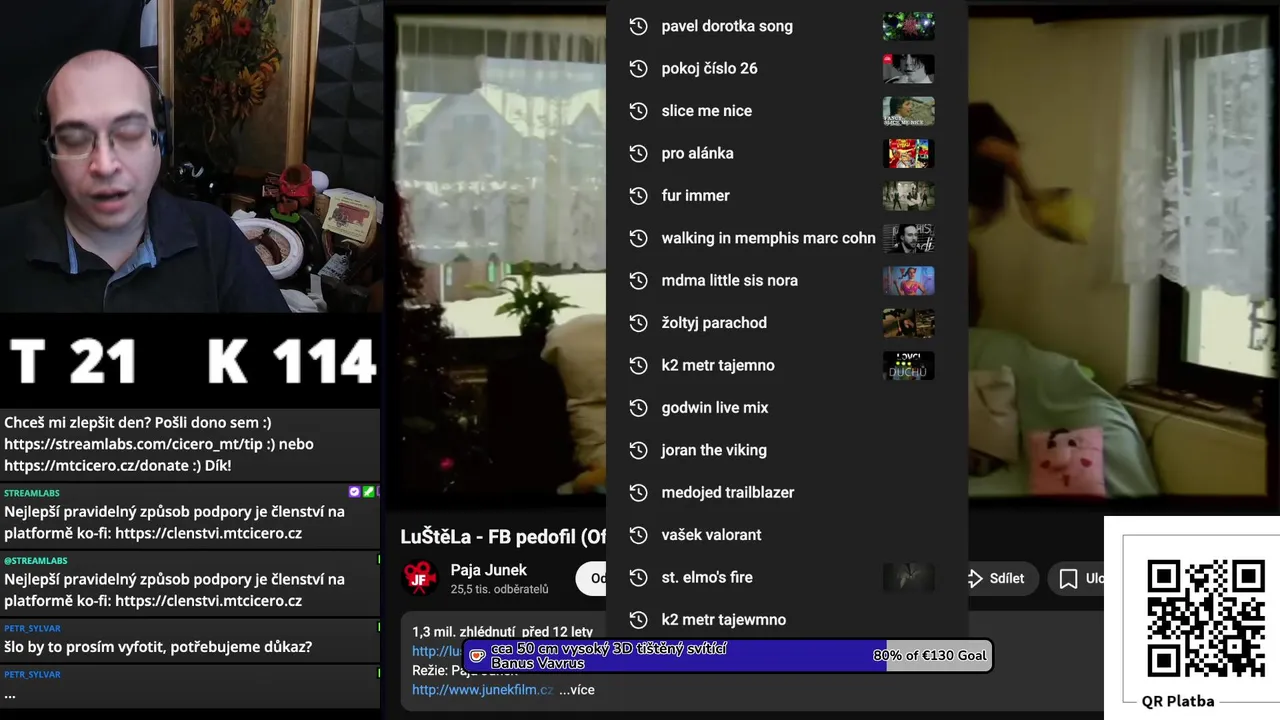Click the €130 donation goal bar
1280x720 pixels.
729,656
